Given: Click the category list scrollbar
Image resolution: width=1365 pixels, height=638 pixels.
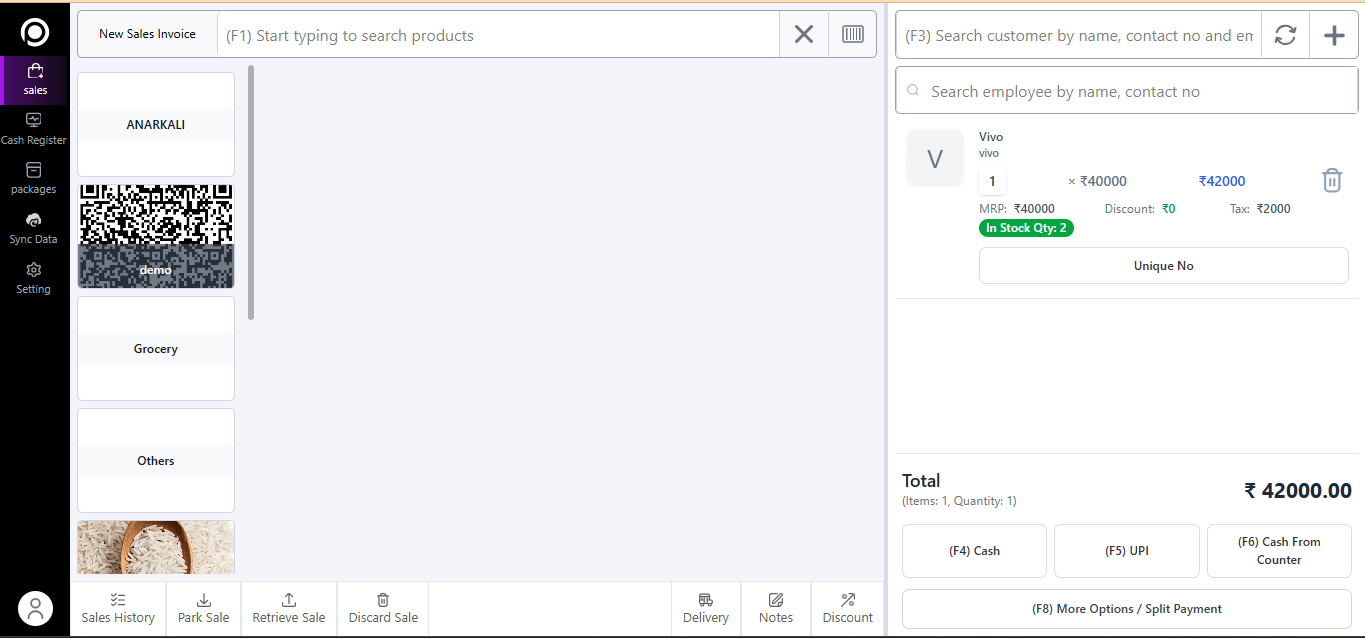Looking at the screenshot, I should click(x=251, y=192).
